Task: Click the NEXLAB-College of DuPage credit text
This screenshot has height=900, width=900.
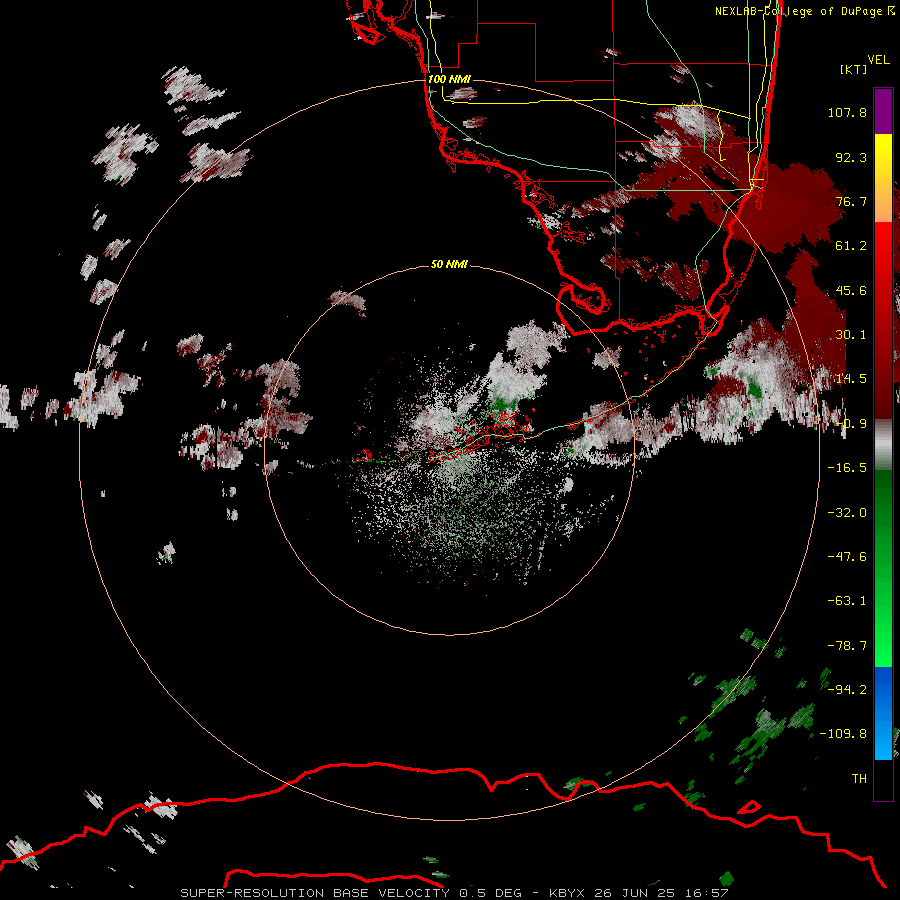Action: 804,11
